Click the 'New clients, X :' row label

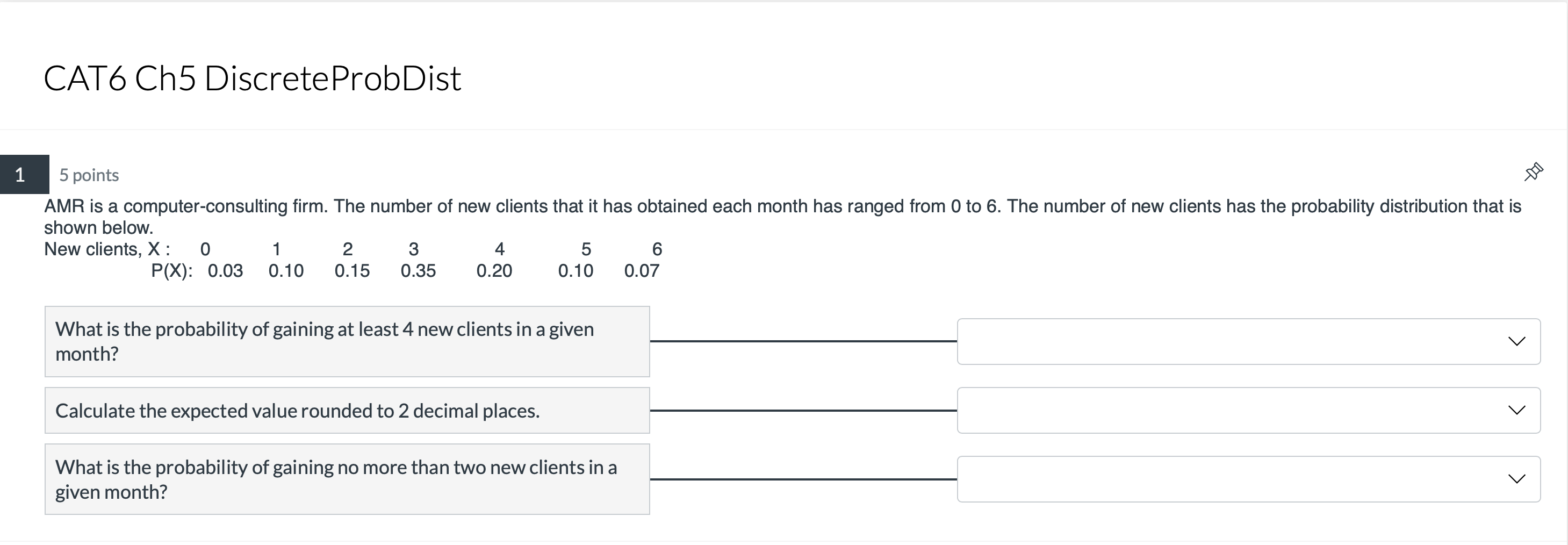[x=107, y=249]
